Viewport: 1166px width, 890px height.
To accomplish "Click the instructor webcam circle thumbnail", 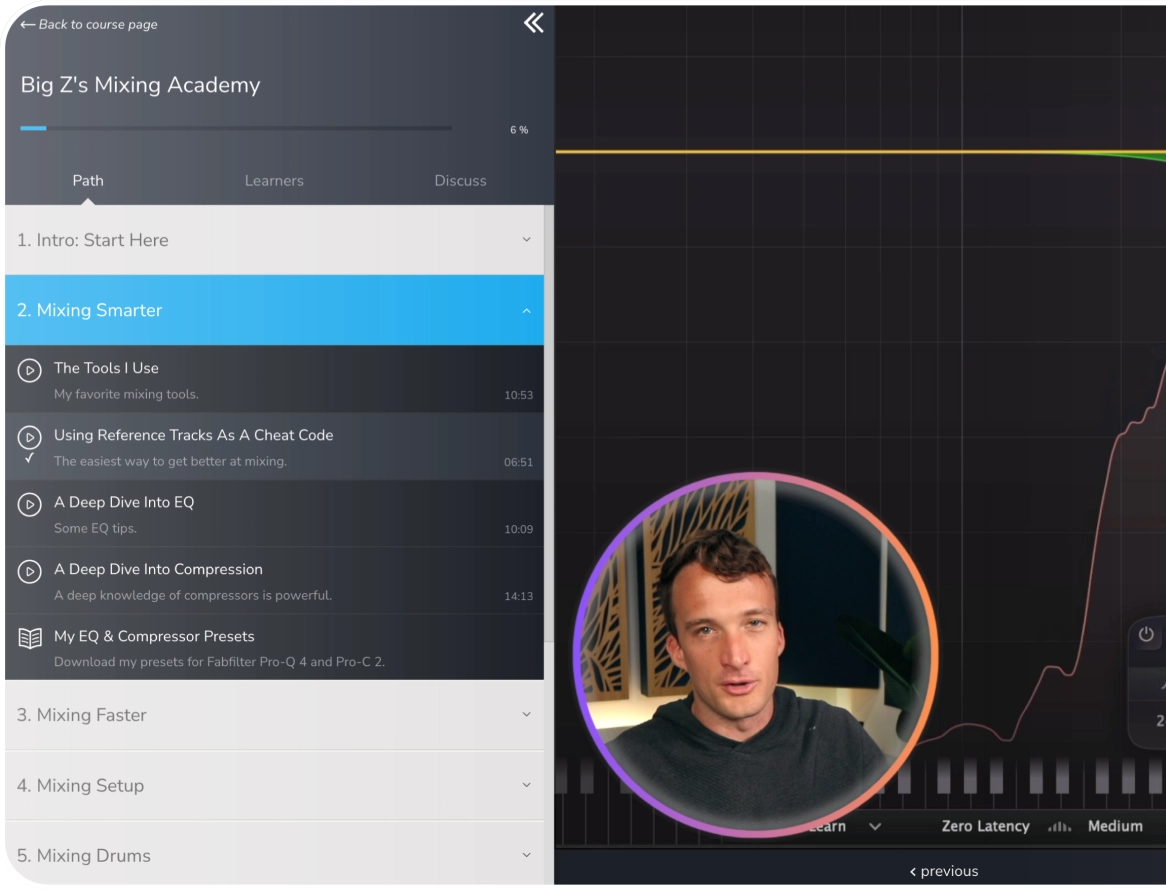I will [x=754, y=655].
